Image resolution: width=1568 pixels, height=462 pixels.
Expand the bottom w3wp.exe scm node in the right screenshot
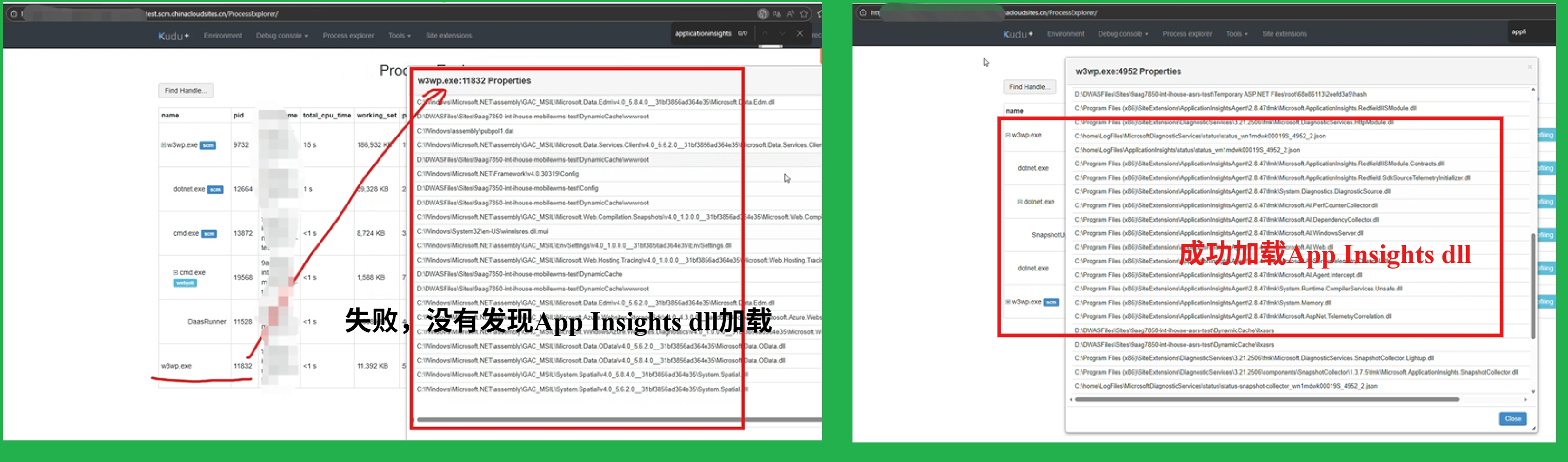(x=1008, y=302)
